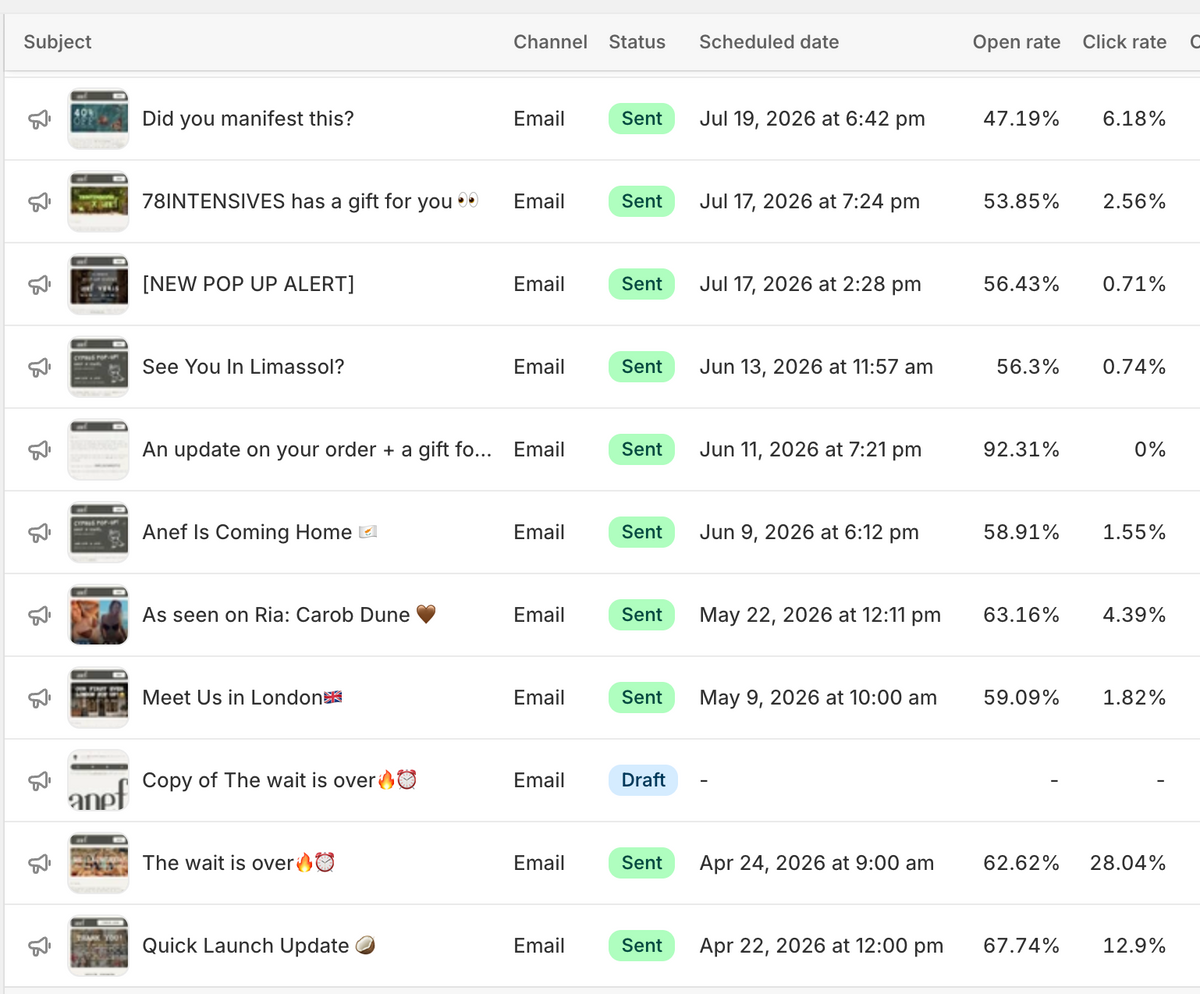1200x994 pixels.
Task: Open thumbnail preview of 'Did you manifest this?'
Action: 98,119
